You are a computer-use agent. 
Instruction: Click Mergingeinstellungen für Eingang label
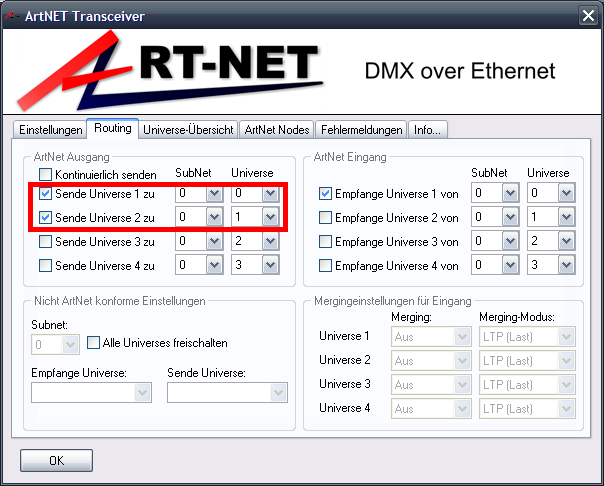point(393,301)
